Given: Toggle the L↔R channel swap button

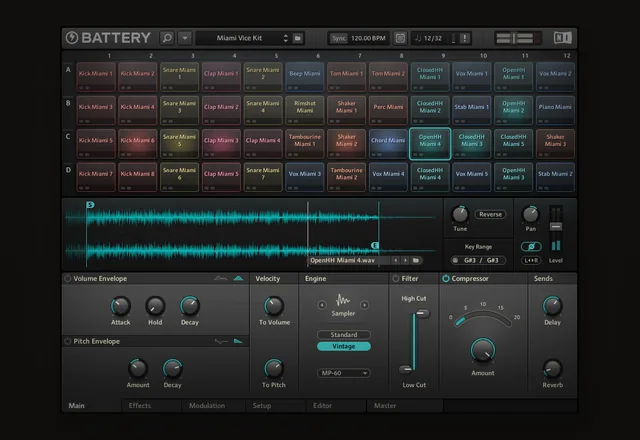Looking at the screenshot, I should pyautogui.click(x=531, y=260).
